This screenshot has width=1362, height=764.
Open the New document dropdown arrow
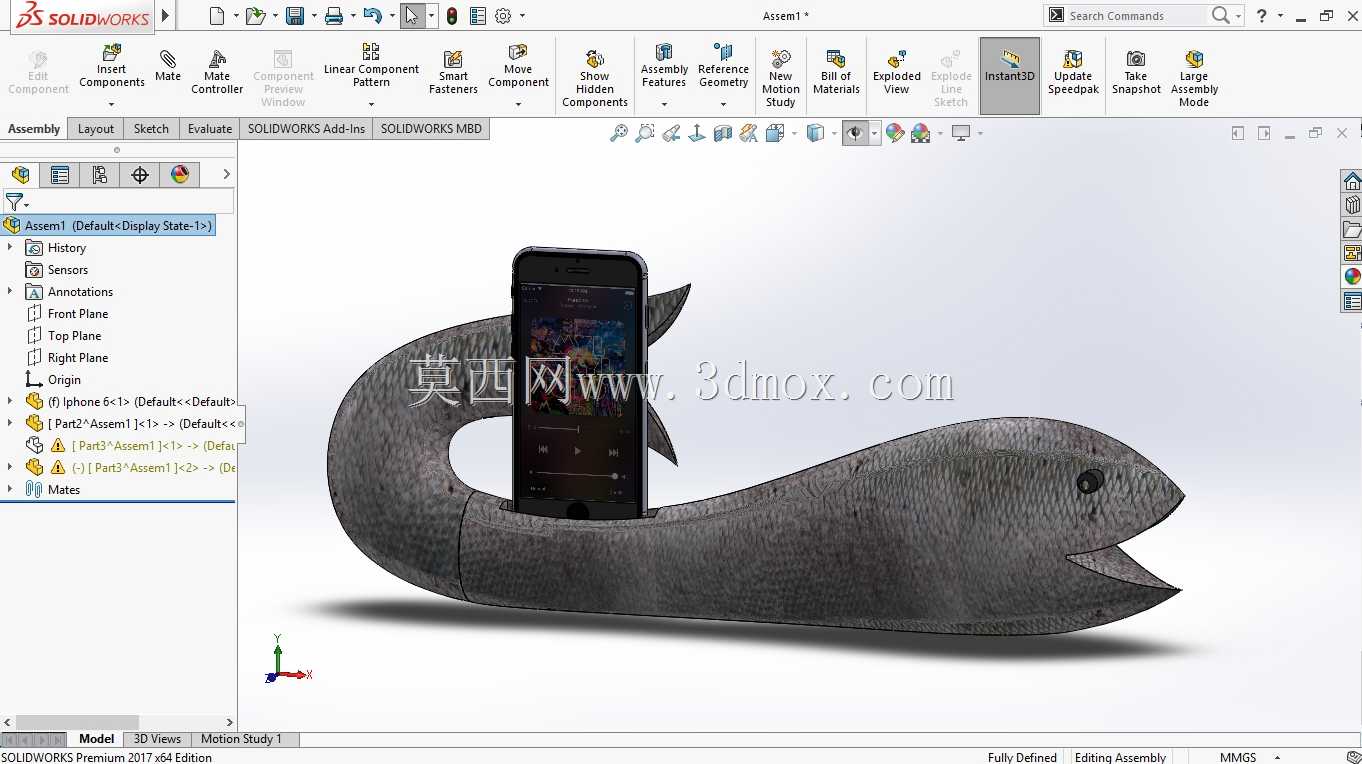click(x=237, y=16)
